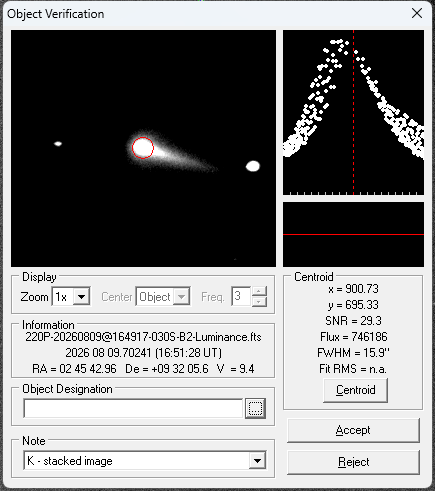
Task: Open the Center Object dropdown
Action: (182, 296)
